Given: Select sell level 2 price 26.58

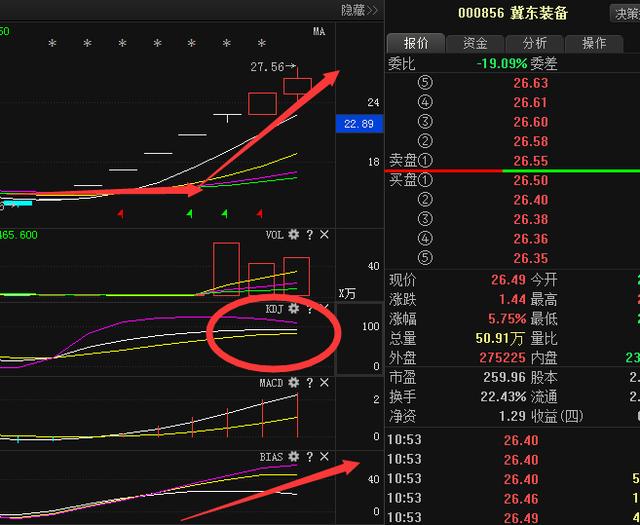Looking at the screenshot, I should [531, 141].
